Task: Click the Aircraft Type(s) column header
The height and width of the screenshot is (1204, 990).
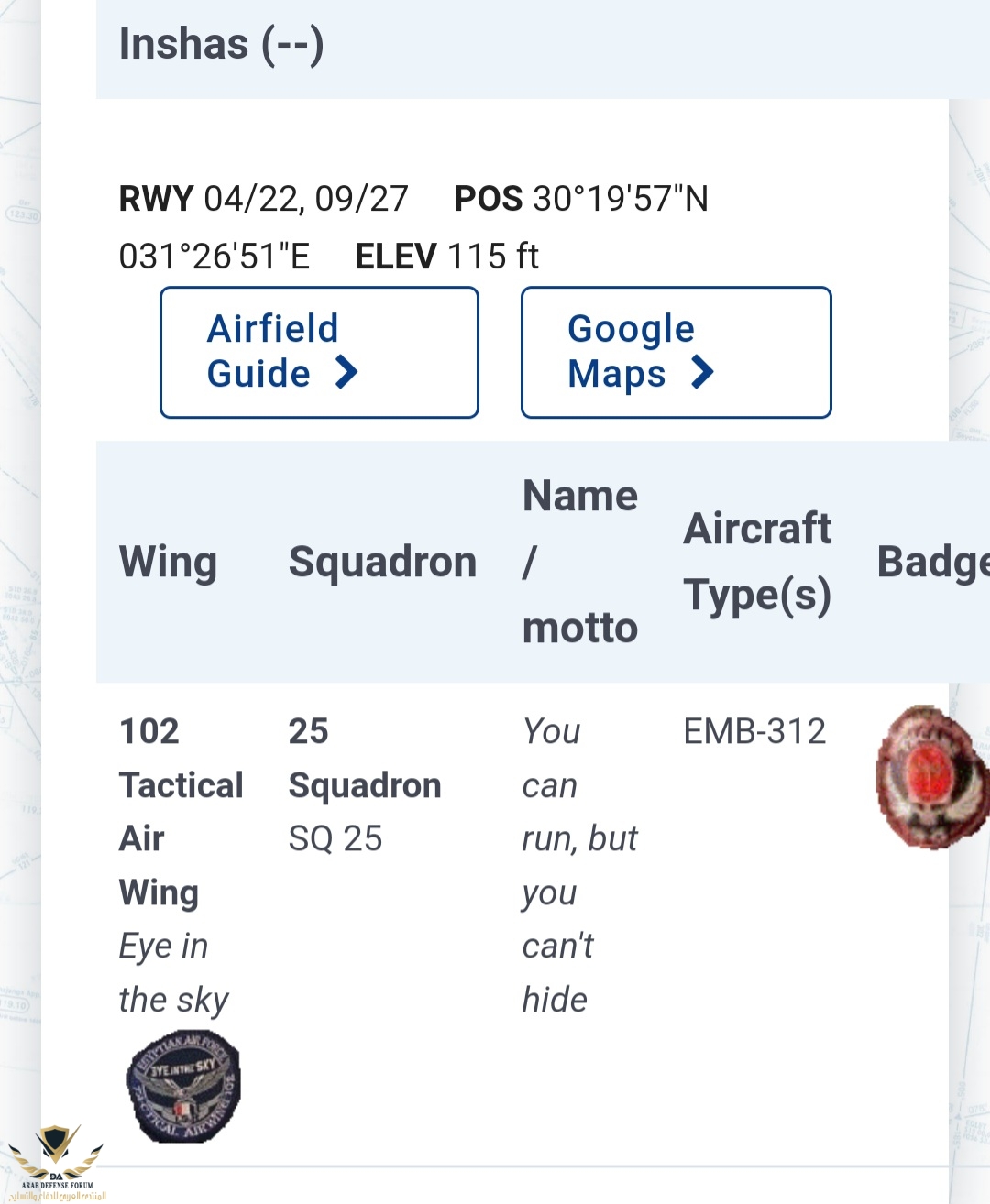Action: pyautogui.click(x=757, y=562)
